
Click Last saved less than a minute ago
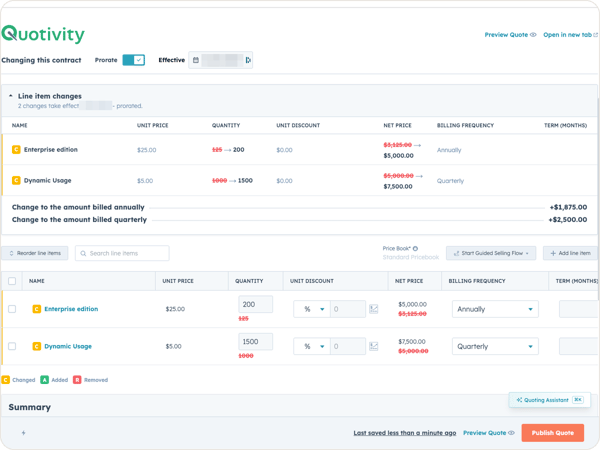tap(404, 433)
